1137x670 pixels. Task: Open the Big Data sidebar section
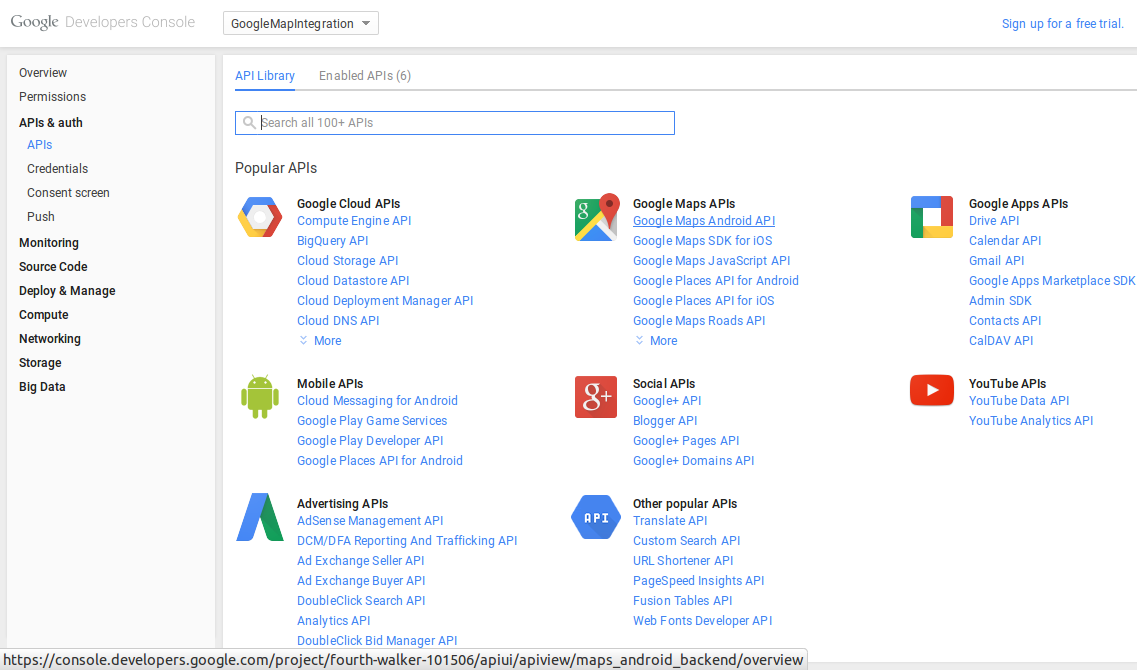(x=42, y=386)
